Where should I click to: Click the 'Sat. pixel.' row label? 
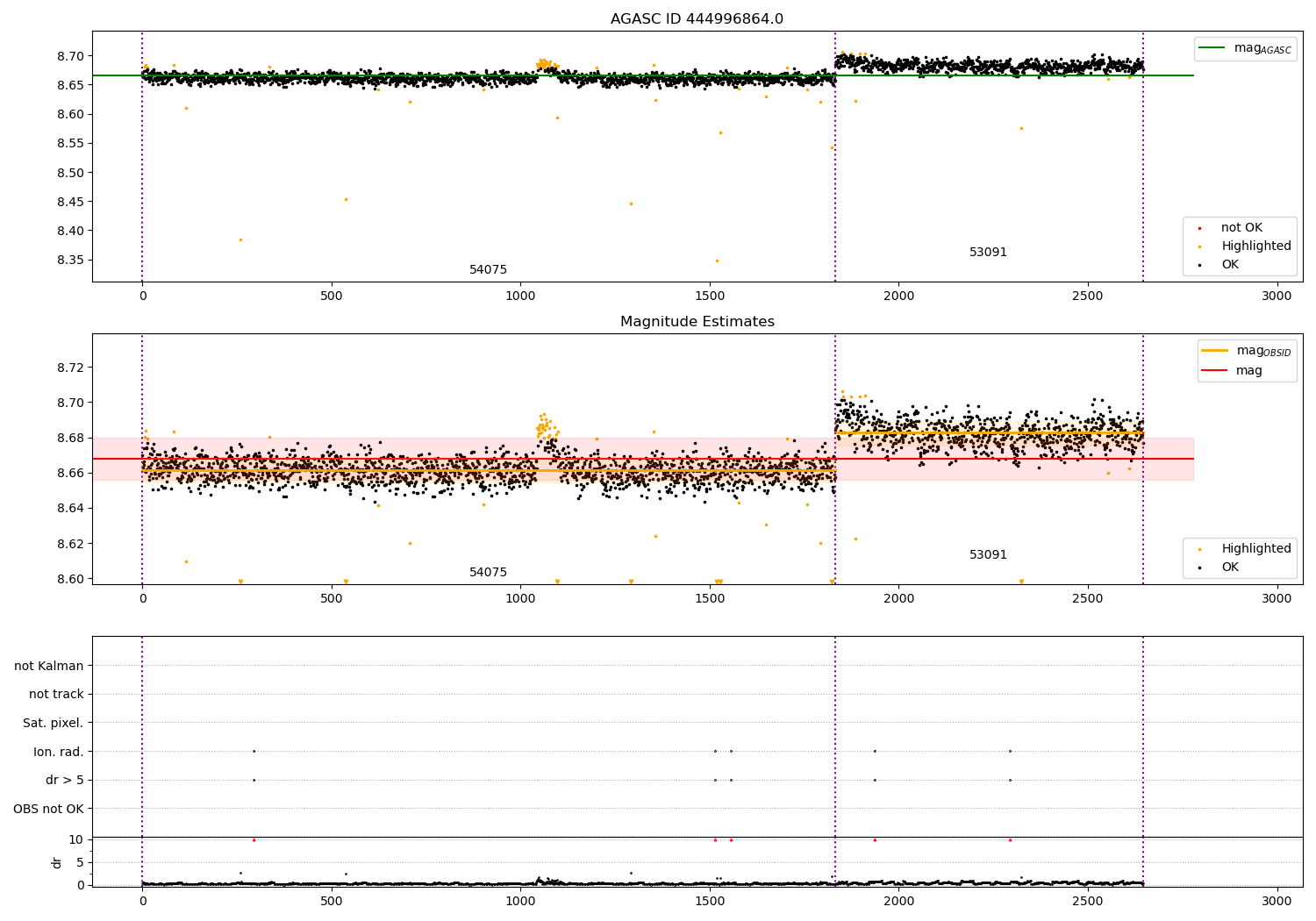click(54, 724)
